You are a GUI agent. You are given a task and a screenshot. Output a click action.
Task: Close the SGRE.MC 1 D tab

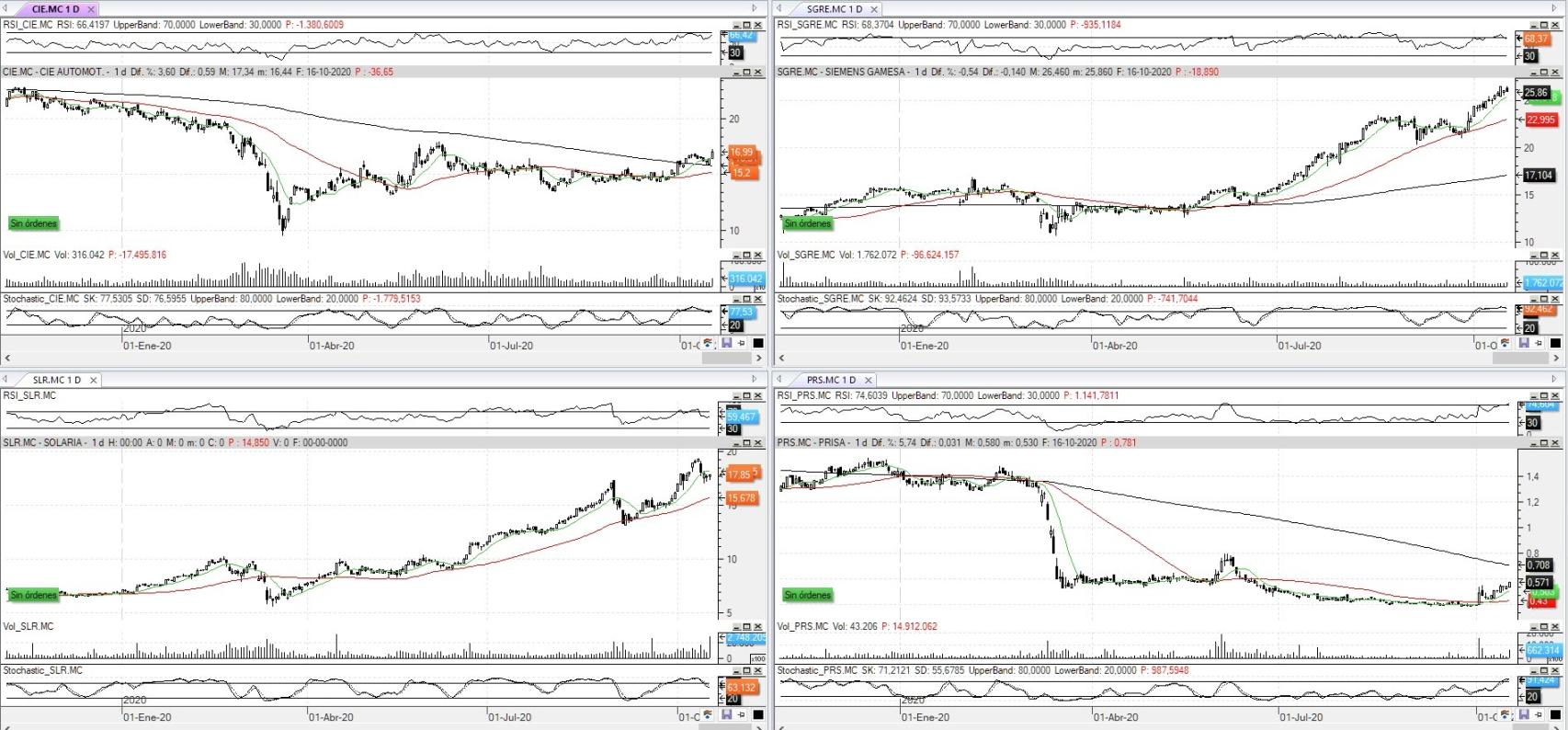(x=874, y=9)
